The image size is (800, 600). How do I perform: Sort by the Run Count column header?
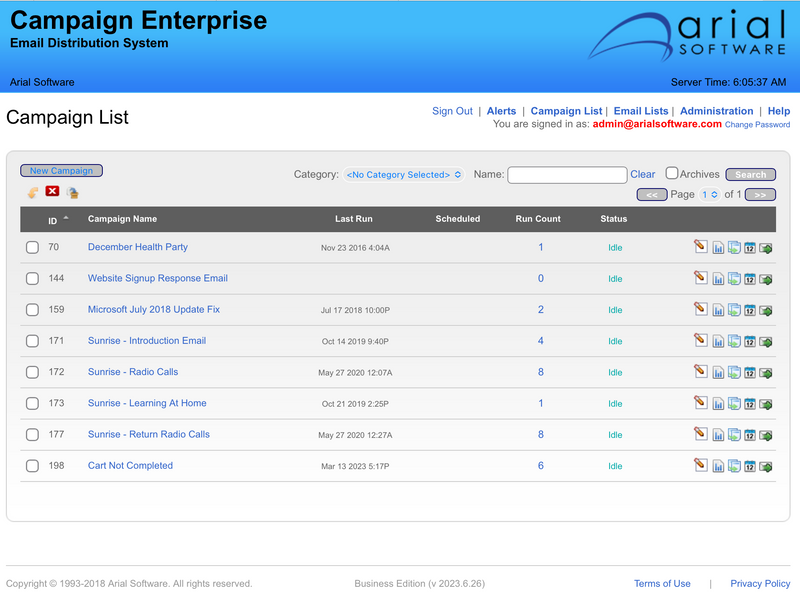538,219
